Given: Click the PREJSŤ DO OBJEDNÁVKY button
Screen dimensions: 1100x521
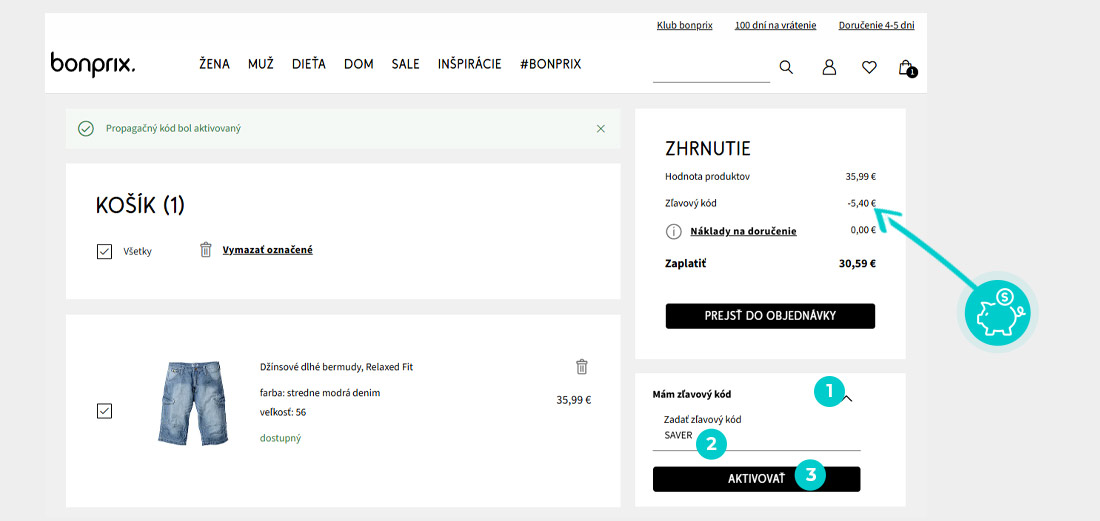Looking at the screenshot, I should (x=770, y=316).
